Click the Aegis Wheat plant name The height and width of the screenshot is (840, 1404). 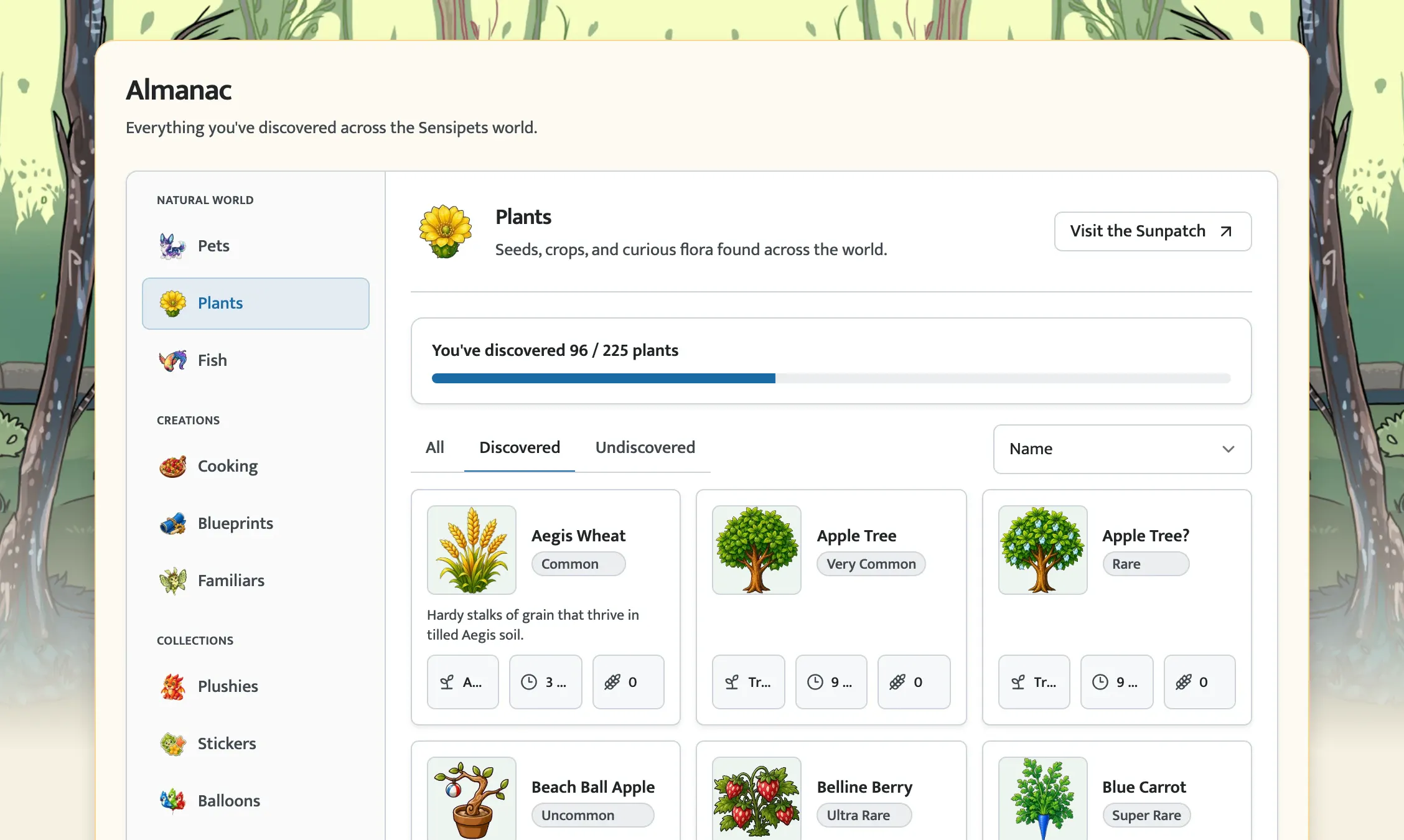click(x=579, y=536)
